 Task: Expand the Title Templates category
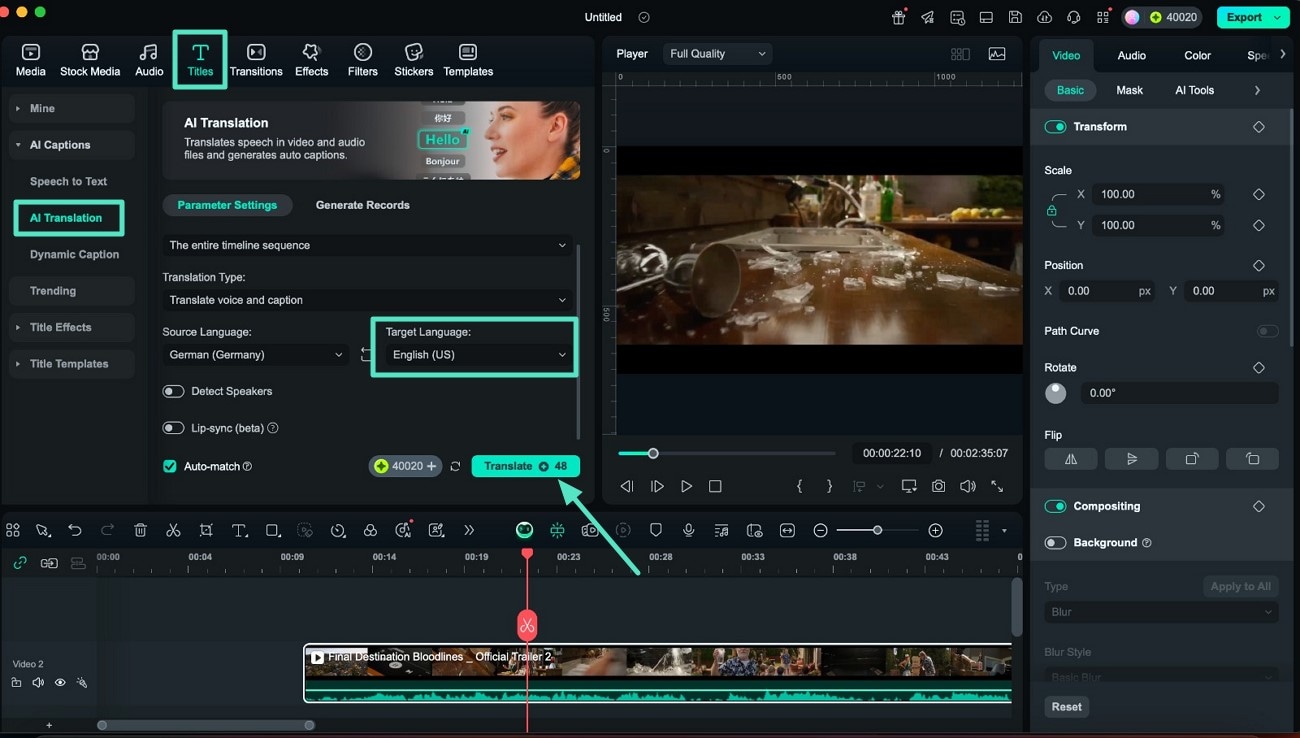pyautogui.click(x=72, y=364)
